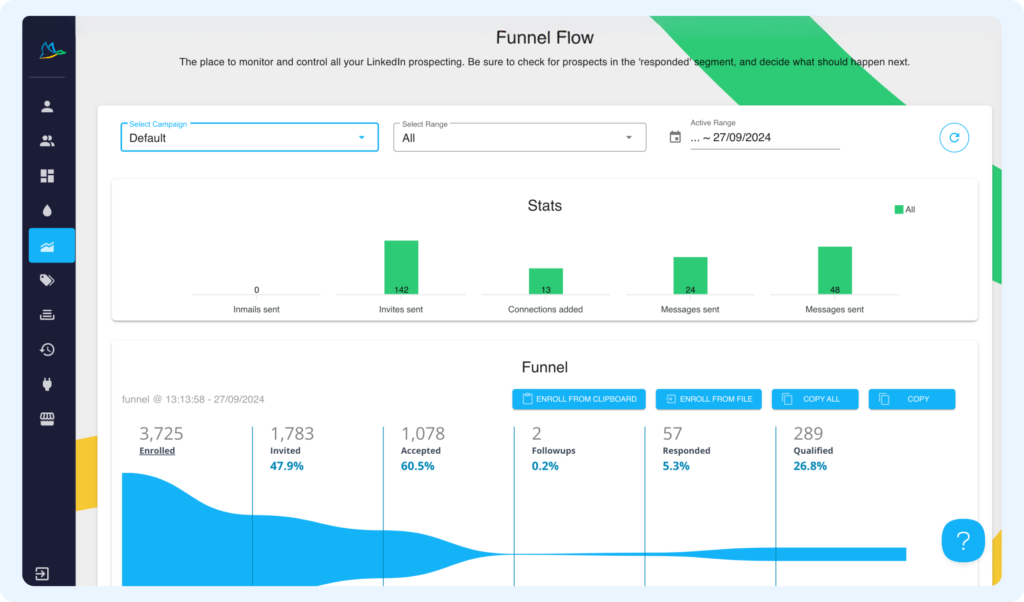Click the Enroll From Clipboard button
Image resolution: width=1024 pixels, height=602 pixels.
click(579, 399)
